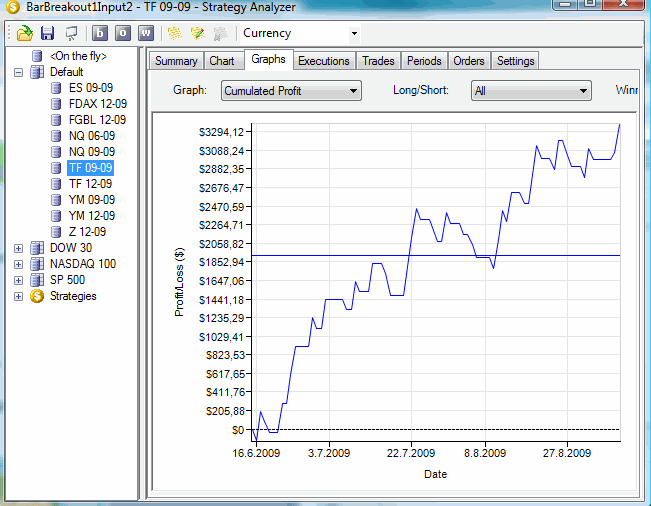
Task: Open the Long/Short dropdown showing All
Action: click(x=584, y=91)
